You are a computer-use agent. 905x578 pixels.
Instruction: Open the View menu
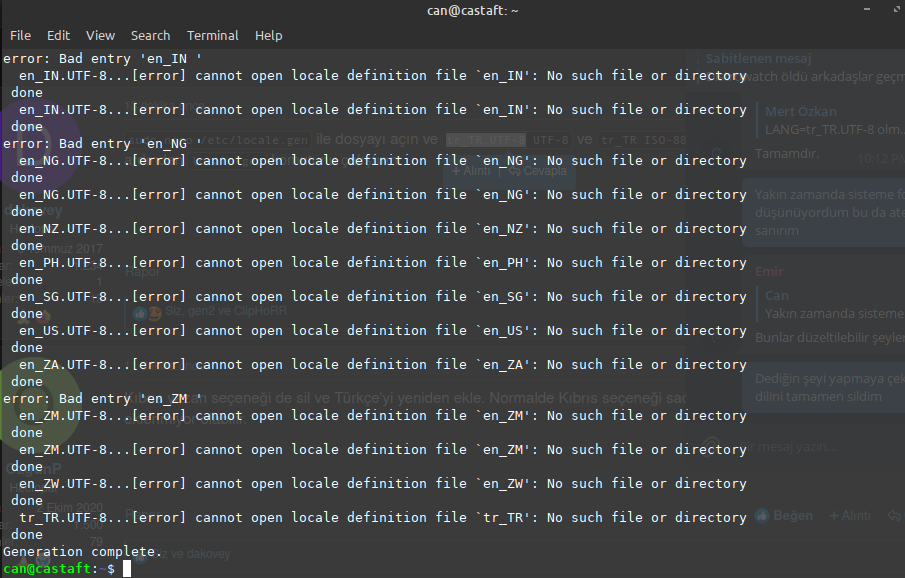100,35
